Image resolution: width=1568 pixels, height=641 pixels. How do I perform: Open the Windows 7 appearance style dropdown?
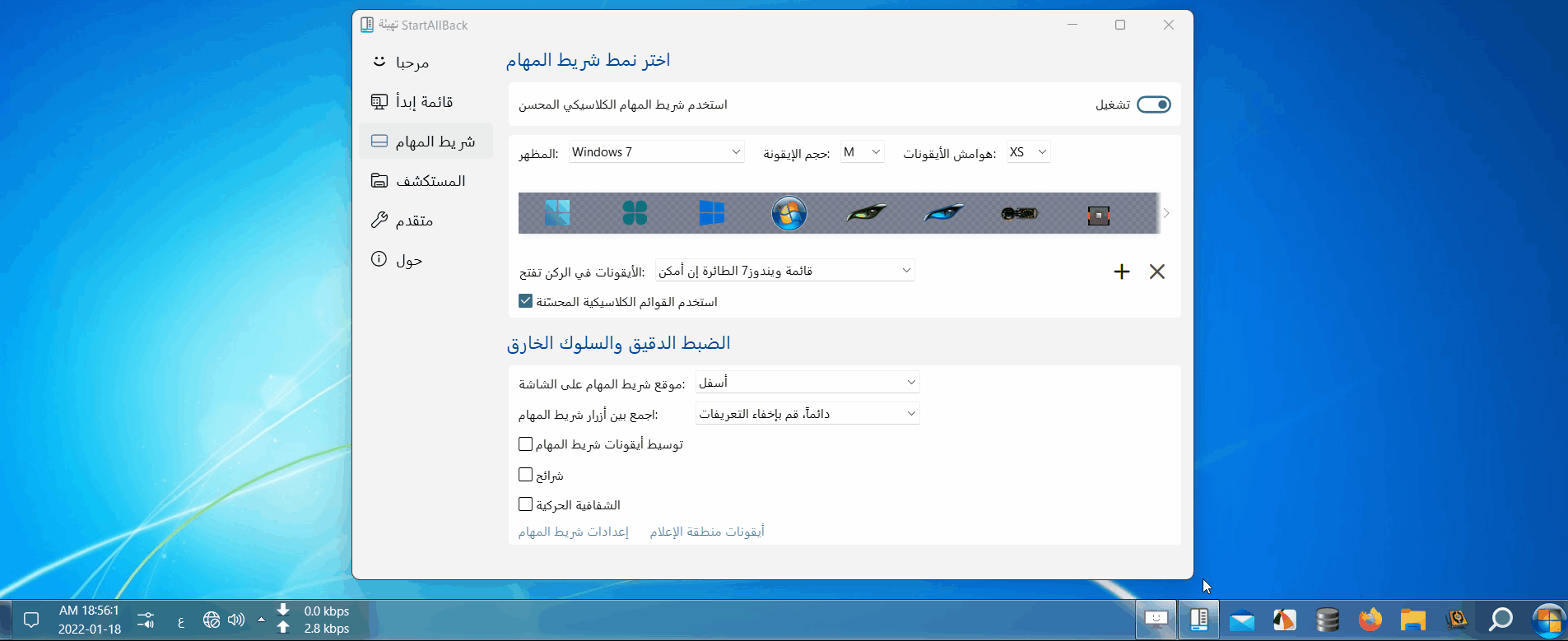click(656, 152)
